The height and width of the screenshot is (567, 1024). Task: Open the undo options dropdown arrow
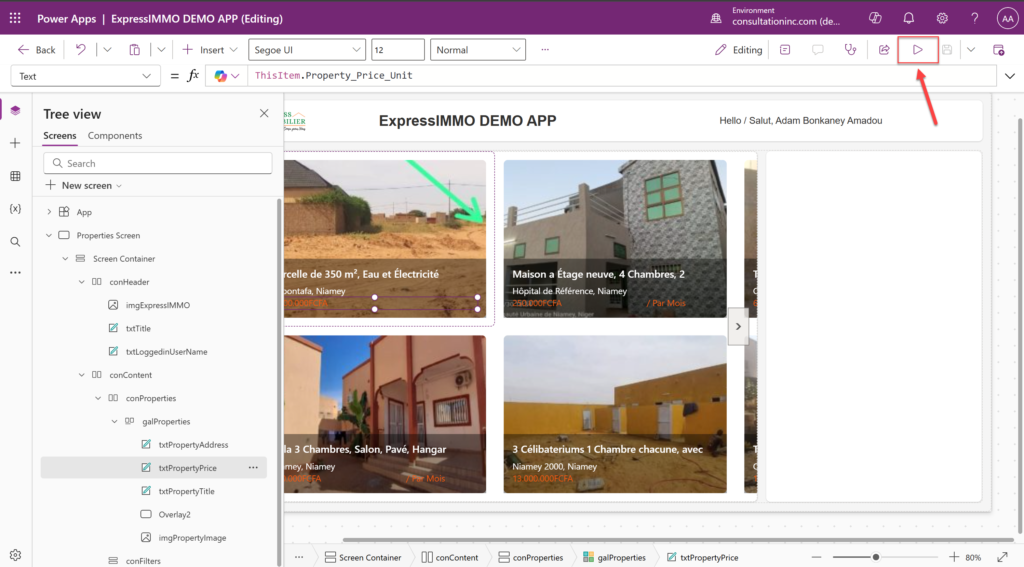click(x=107, y=50)
